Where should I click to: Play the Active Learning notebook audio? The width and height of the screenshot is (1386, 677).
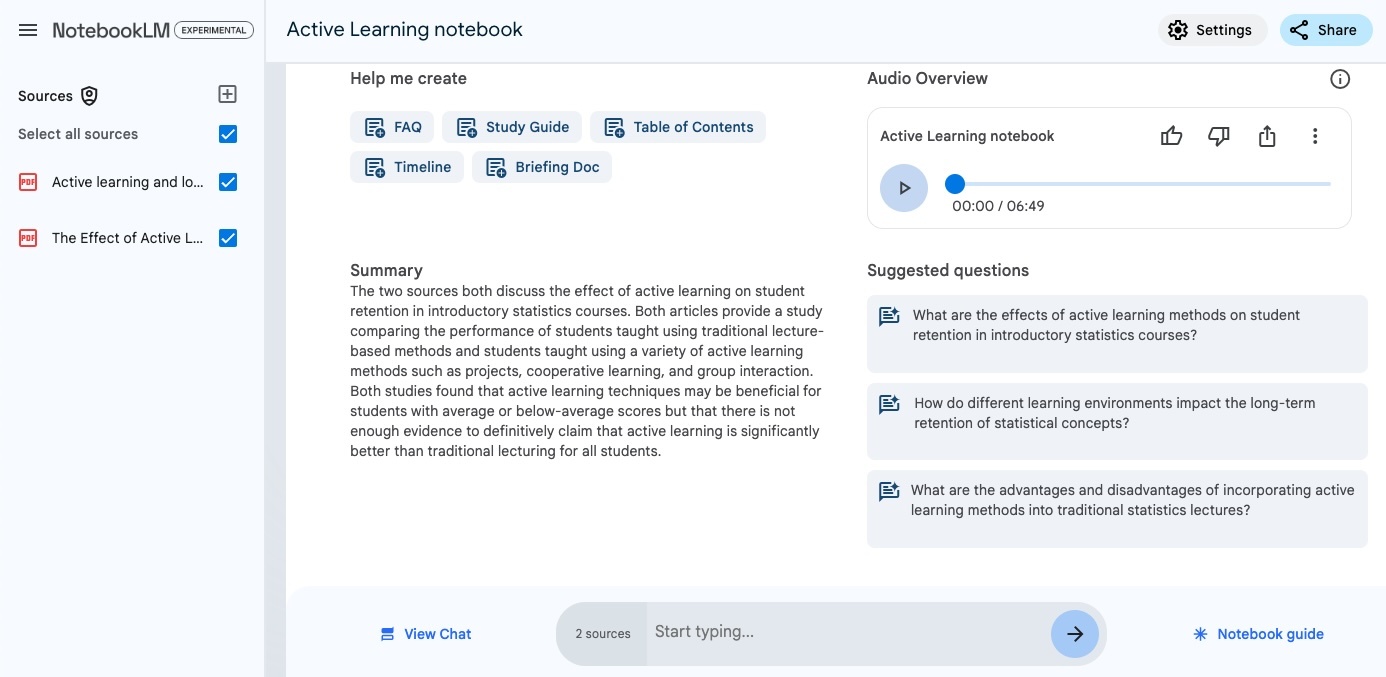904,188
